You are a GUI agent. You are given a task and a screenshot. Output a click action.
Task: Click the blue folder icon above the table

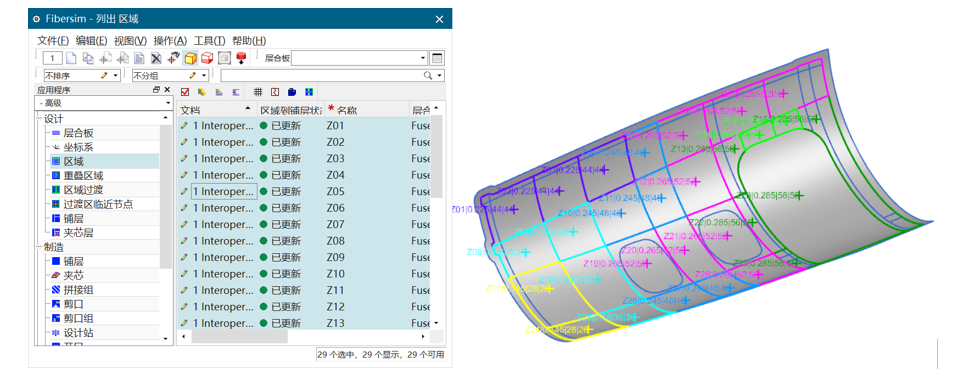point(291,92)
